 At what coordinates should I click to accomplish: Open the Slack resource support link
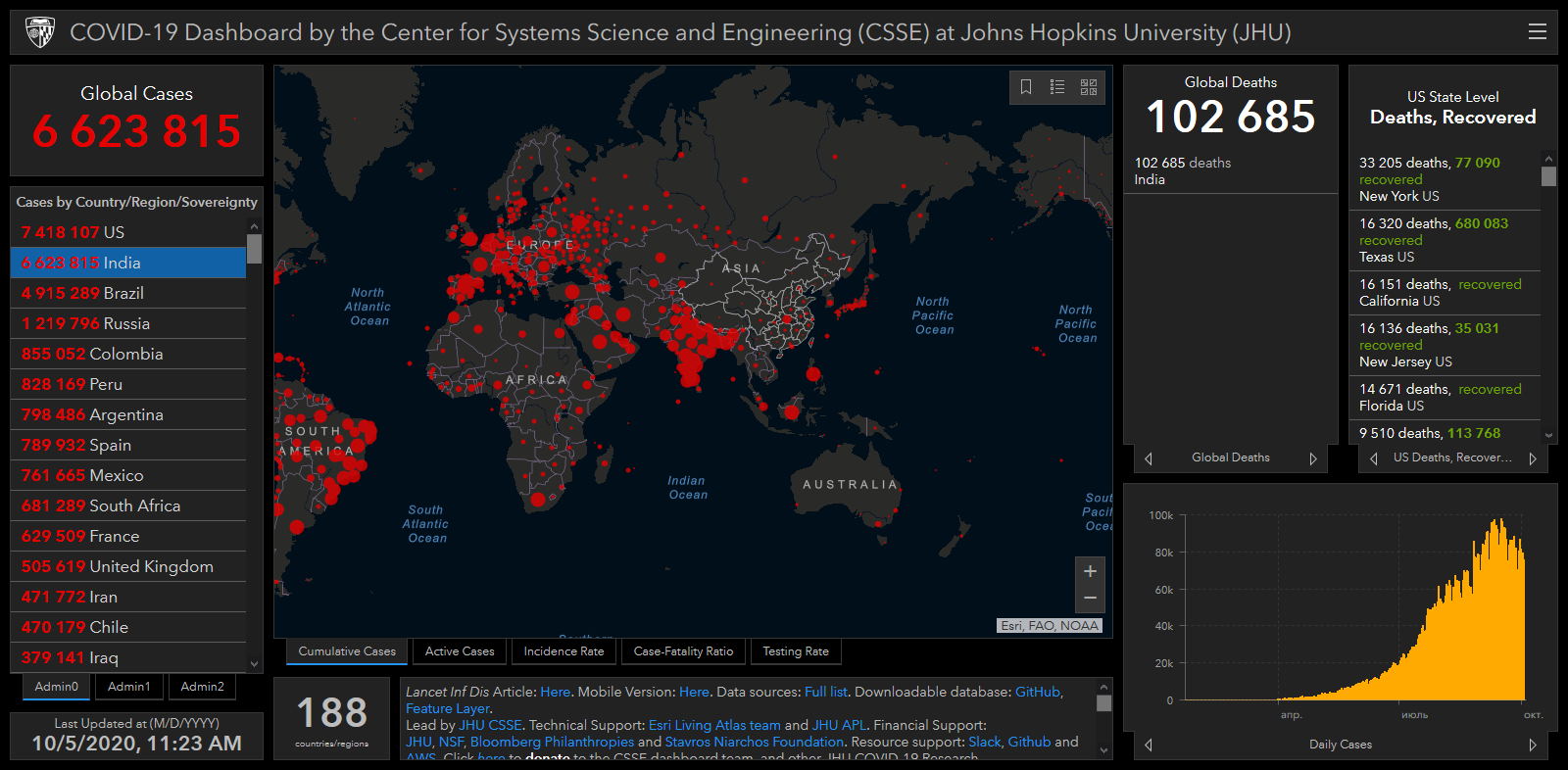point(985,742)
